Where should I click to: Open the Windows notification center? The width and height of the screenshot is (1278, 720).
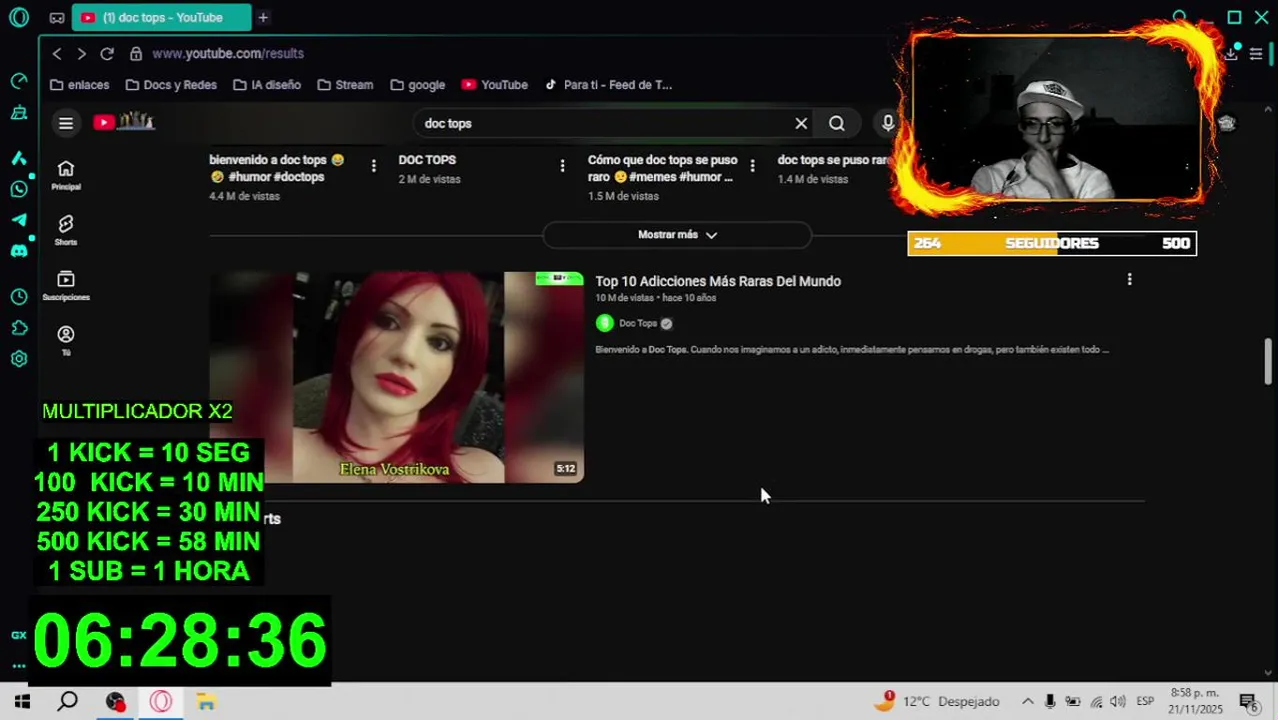[x=1249, y=702]
